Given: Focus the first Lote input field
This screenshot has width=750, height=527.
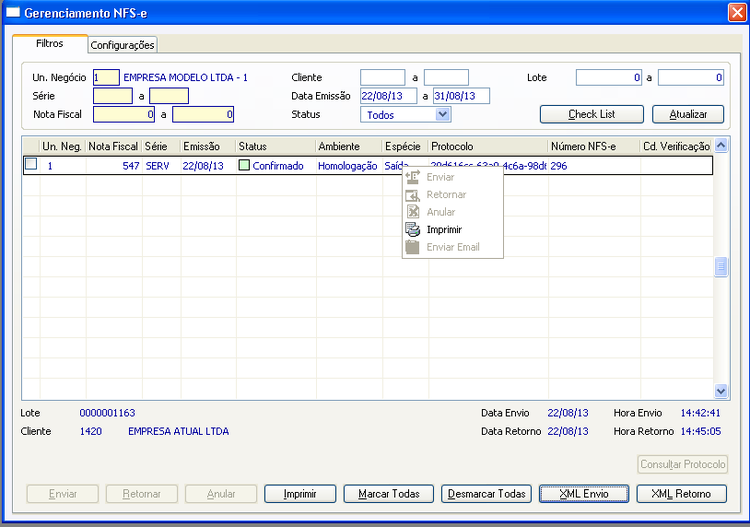Looking at the screenshot, I should [x=609, y=77].
